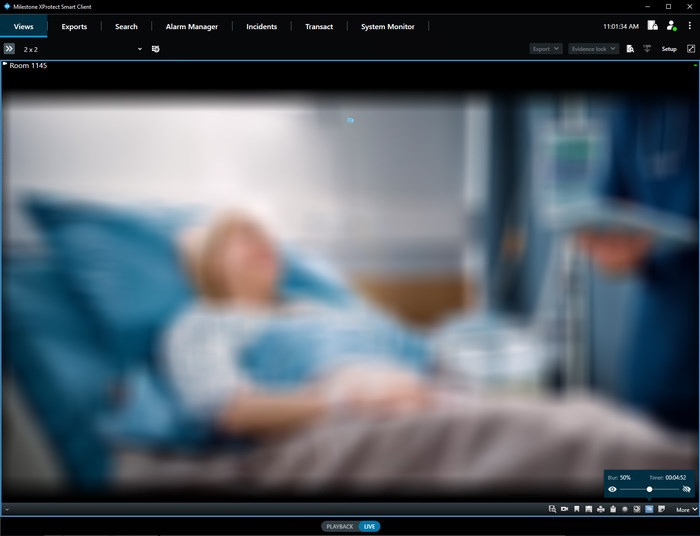This screenshot has width=700, height=536.
Task: Open the Incidents tab
Action: click(262, 26)
